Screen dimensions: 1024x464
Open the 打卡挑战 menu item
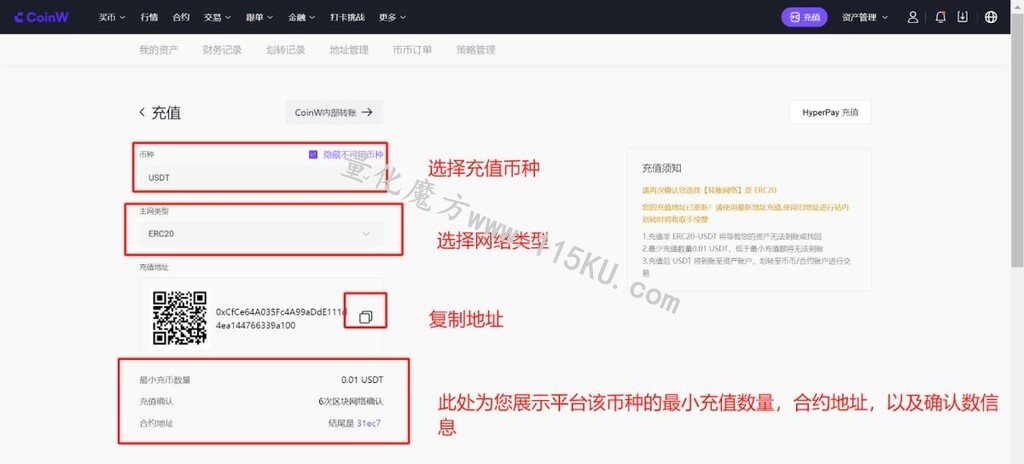(347, 17)
